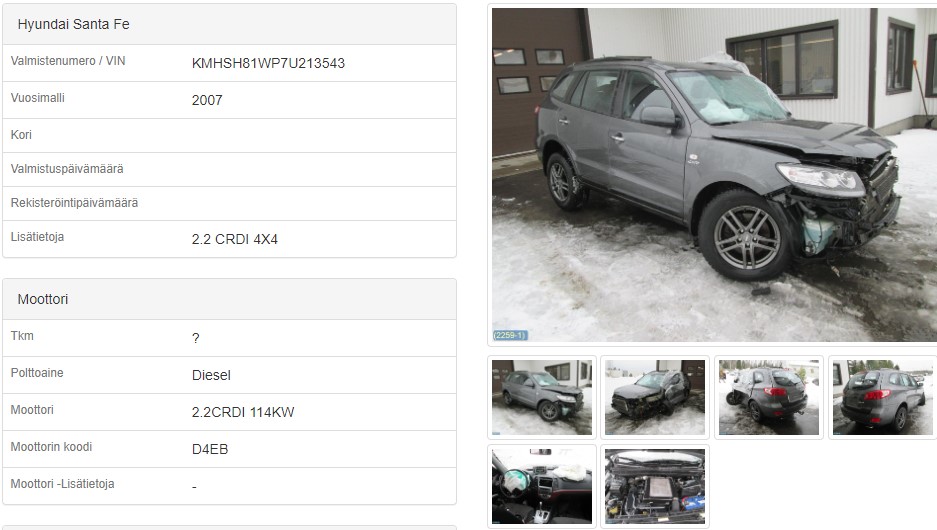
Task: Select the crushed front-end thumbnail
Action: (x=655, y=397)
